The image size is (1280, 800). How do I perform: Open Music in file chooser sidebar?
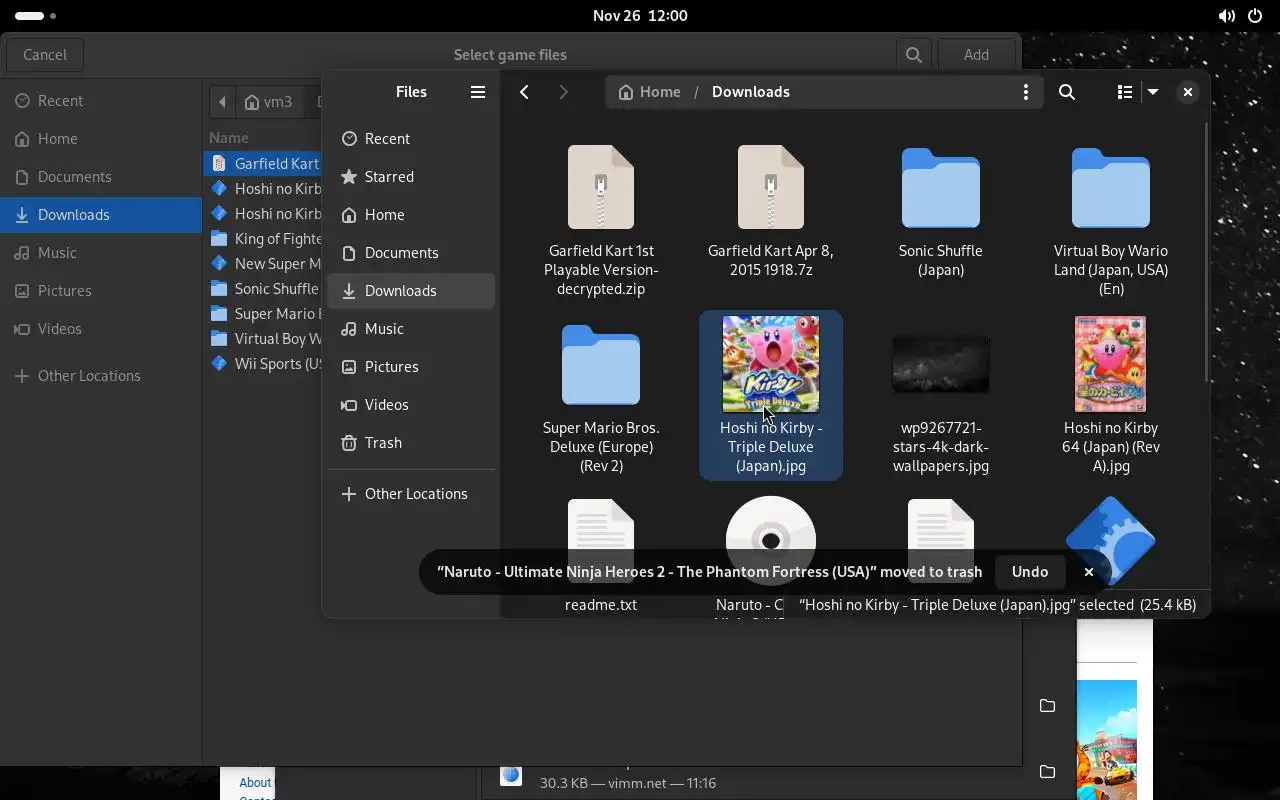101,253
